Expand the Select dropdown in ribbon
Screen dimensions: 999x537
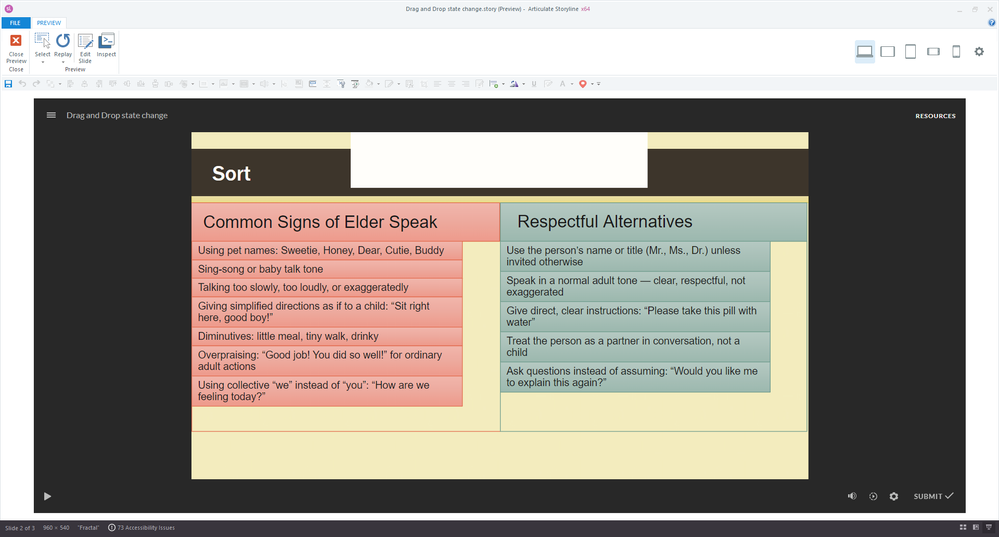point(42,62)
